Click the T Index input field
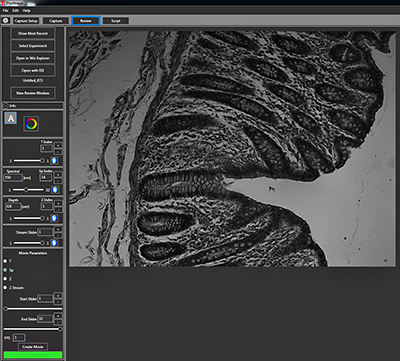The height and width of the screenshot is (361, 400). coord(47,148)
